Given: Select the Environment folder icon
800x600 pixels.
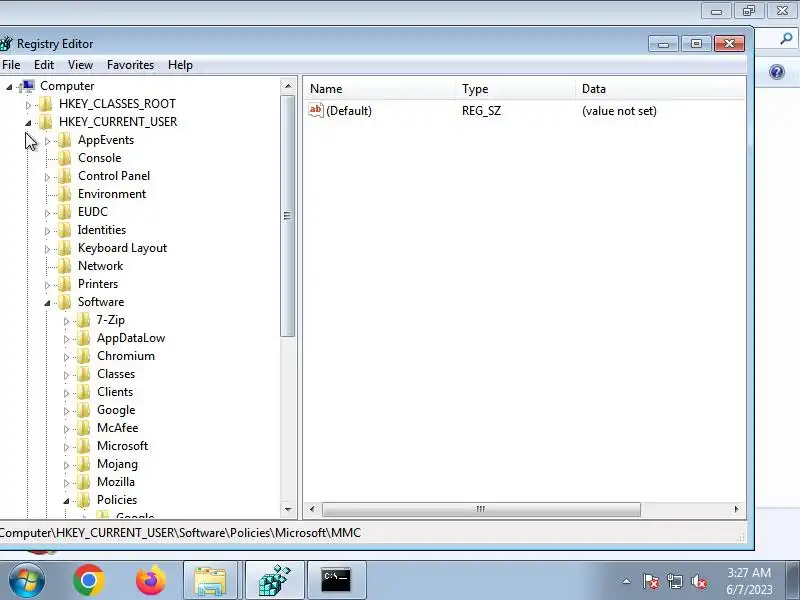Looking at the screenshot, I should (64, 194).
